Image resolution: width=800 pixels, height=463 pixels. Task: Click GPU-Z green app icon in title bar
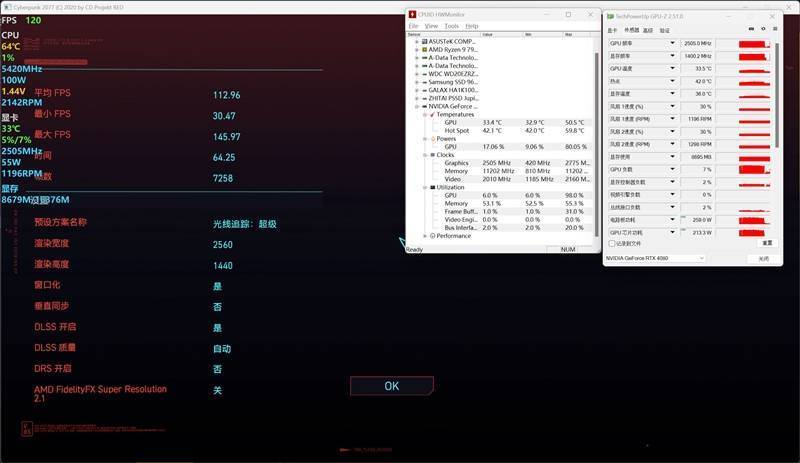click(610, 16)
